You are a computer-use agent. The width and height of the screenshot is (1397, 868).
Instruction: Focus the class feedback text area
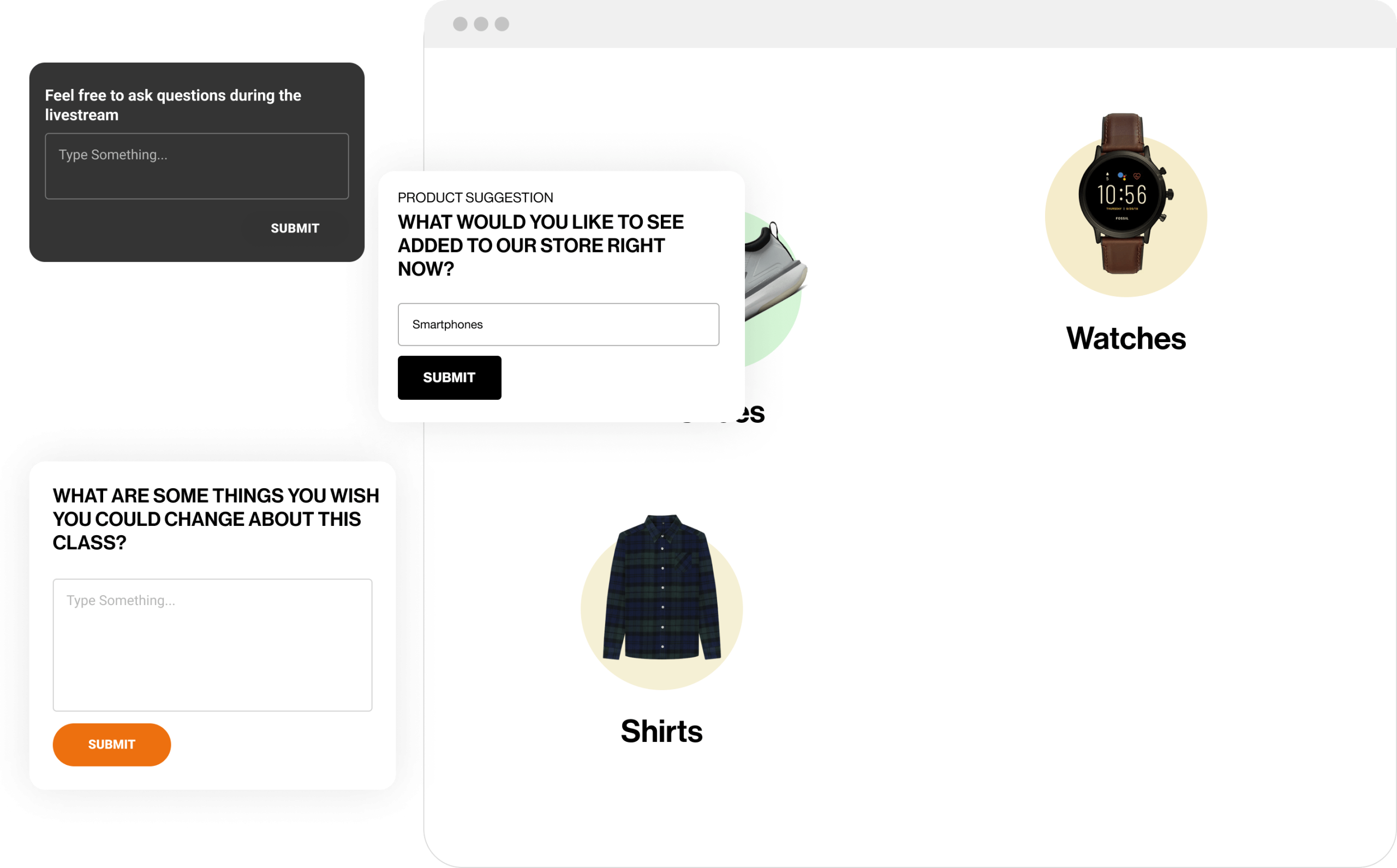pyautogui.click(x=212, y=645)
